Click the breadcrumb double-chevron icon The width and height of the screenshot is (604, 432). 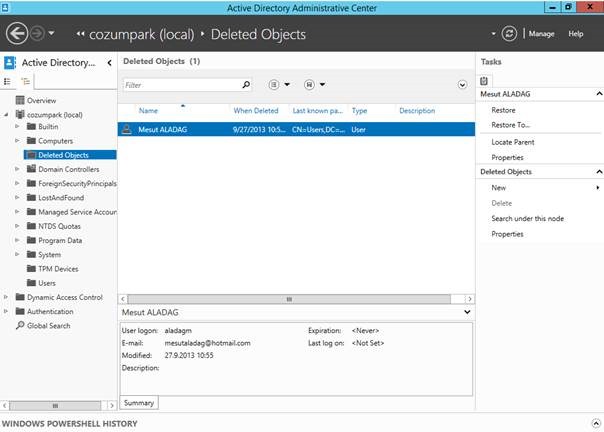pos(80,34)
